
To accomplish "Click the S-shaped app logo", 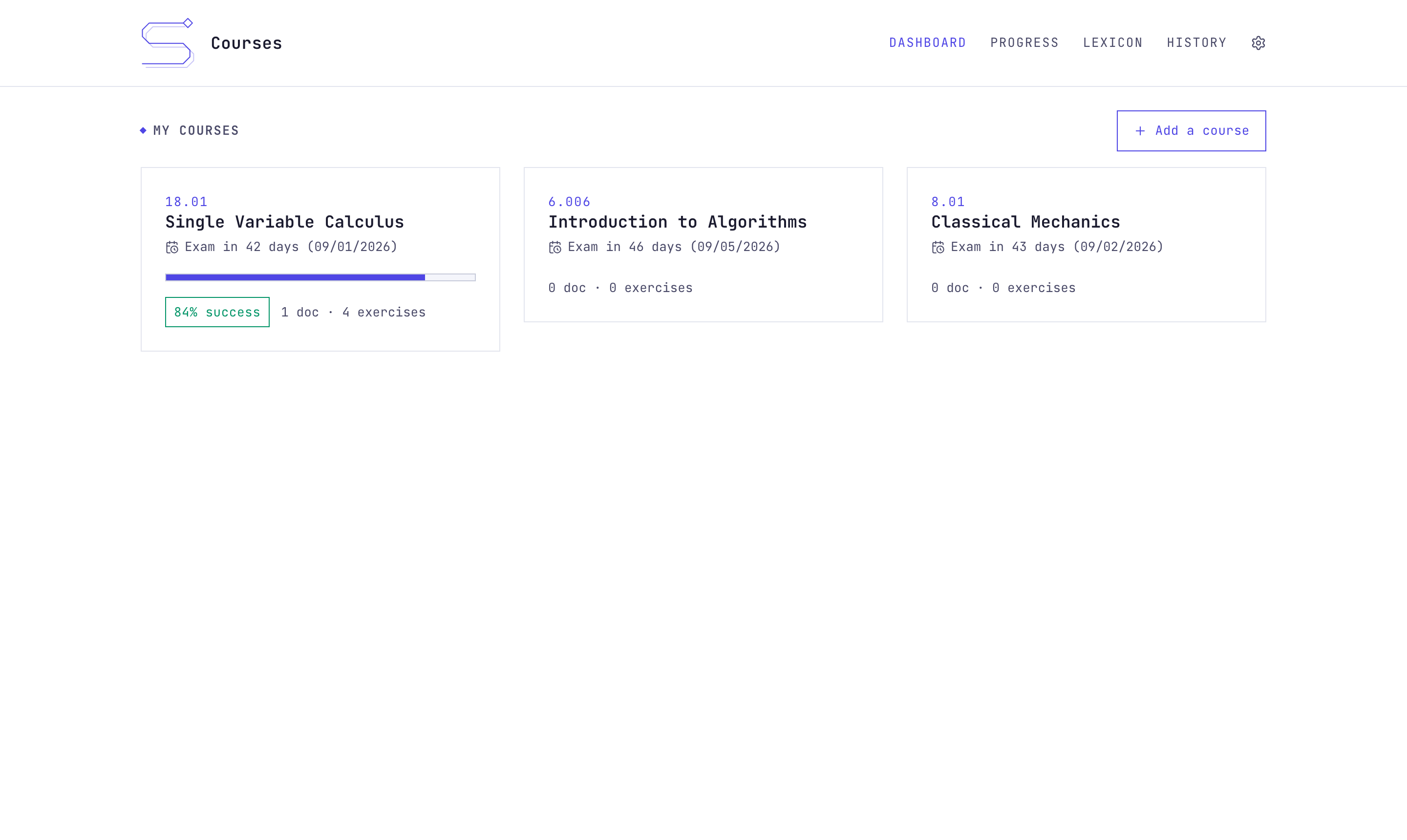I will pos(168,43).
